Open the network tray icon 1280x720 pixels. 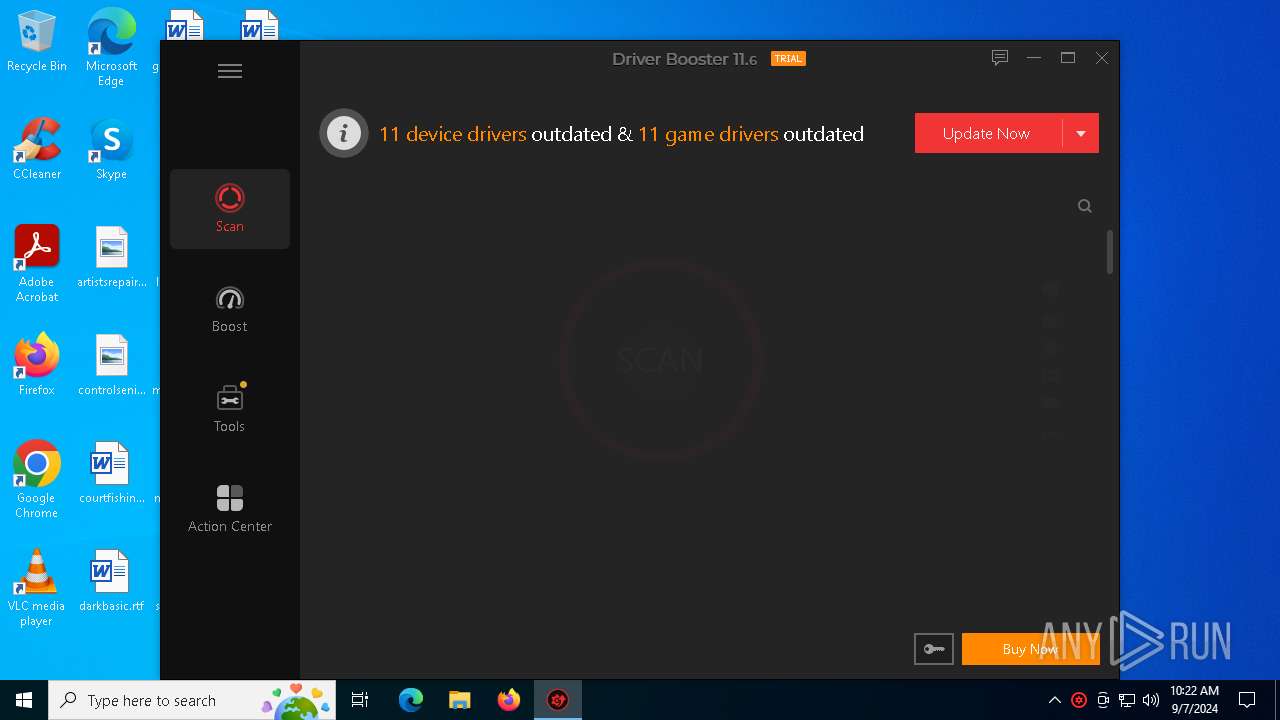1127,700
